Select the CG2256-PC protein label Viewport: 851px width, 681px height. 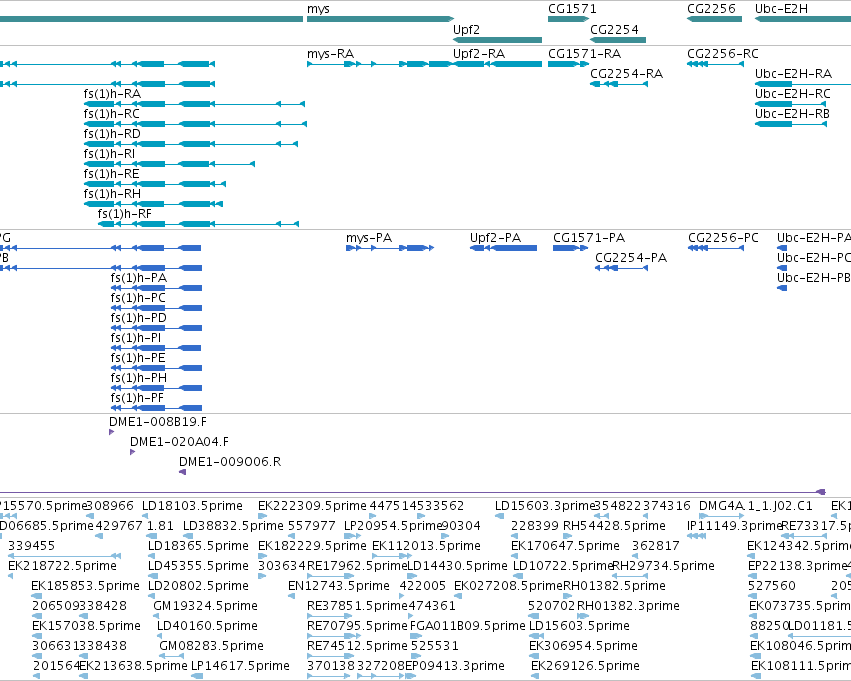[x=723, y=238]
